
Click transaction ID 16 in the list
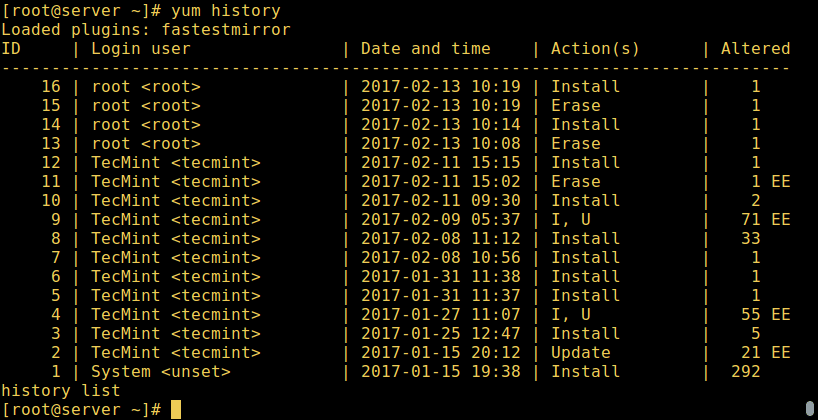pos(51,86)
